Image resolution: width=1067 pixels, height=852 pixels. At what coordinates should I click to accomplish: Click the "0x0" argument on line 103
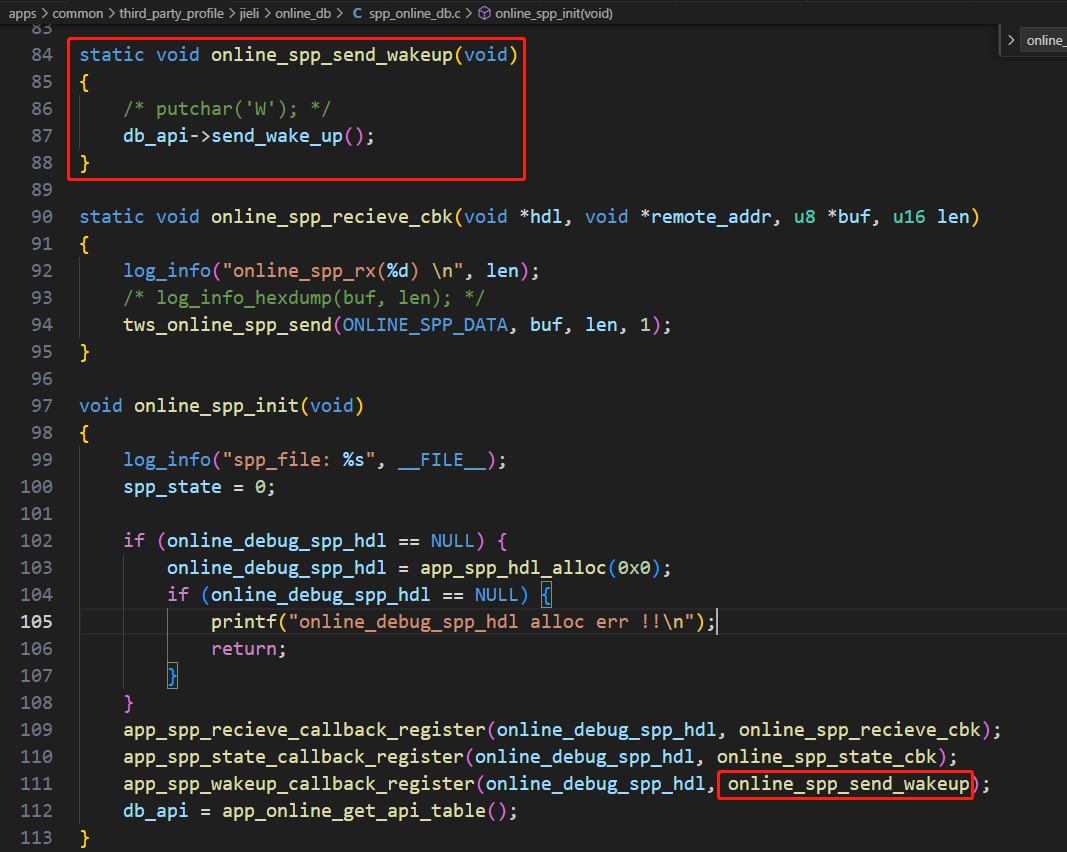point(634,568)
